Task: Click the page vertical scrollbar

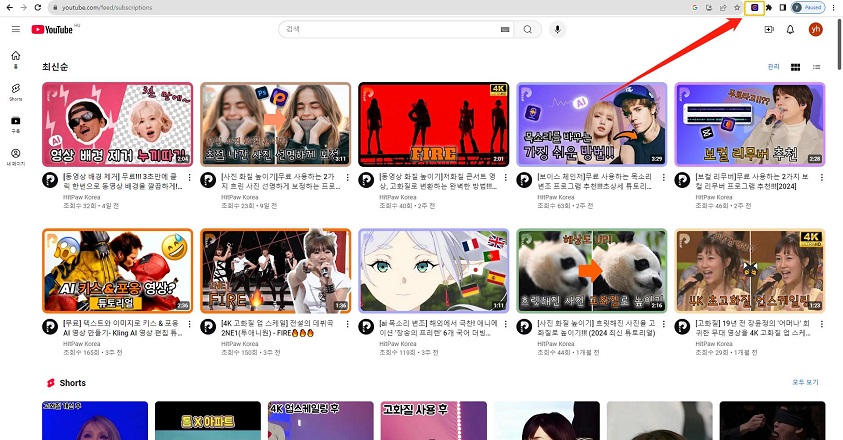Action: point(839,44)
